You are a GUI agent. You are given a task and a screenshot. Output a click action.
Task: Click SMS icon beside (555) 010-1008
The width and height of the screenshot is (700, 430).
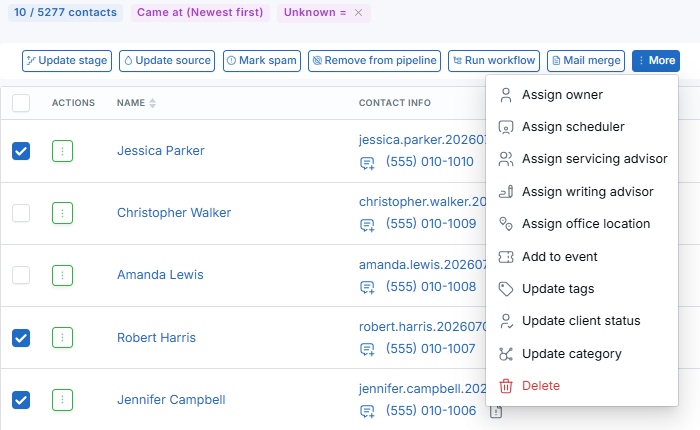(367, 287)
